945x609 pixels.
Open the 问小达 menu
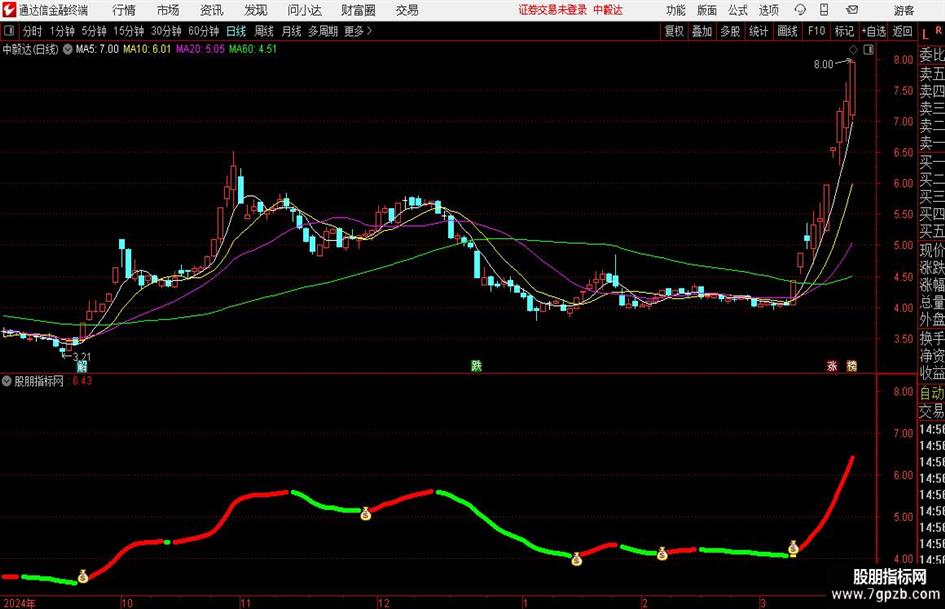304,10
